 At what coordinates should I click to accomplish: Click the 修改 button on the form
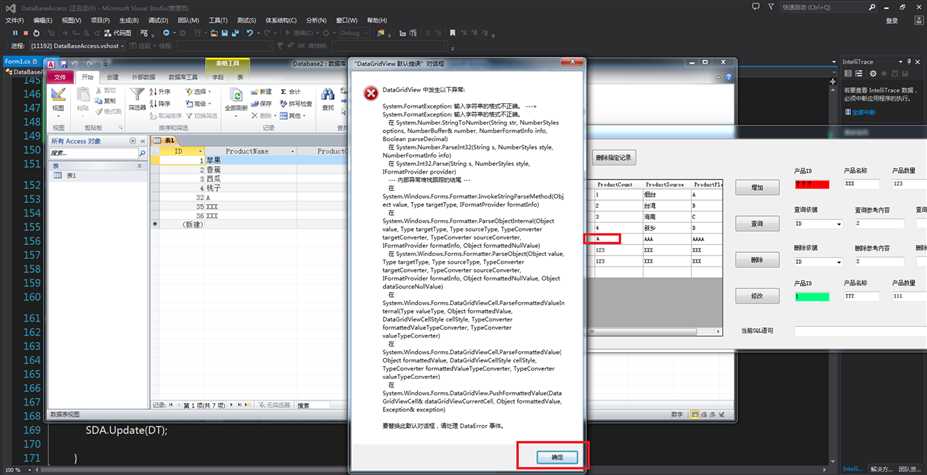[x=757, y=296]
